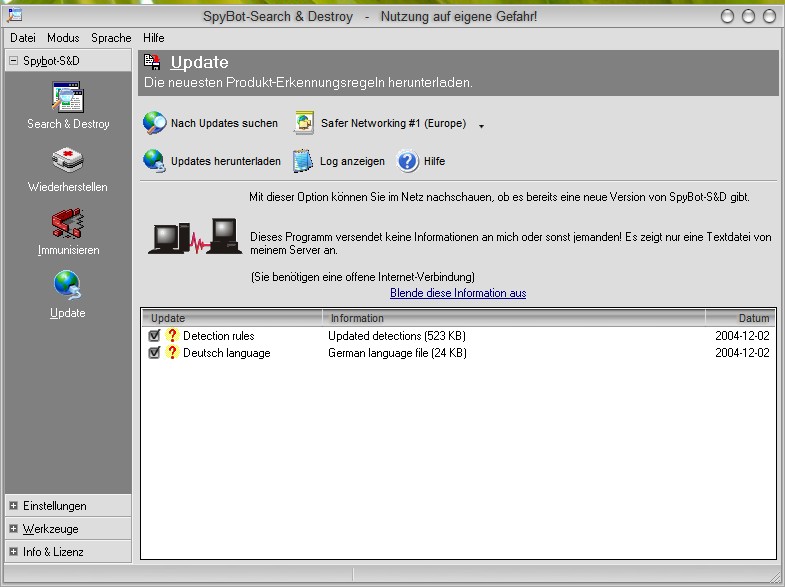Expand the Info & Lizenz section

coord(14,552)
